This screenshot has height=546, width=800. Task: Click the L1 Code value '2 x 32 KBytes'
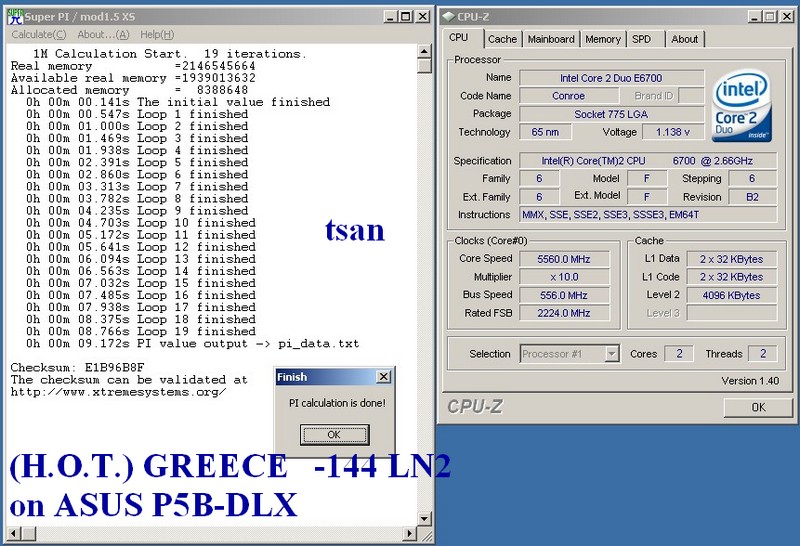pos(732,277)
